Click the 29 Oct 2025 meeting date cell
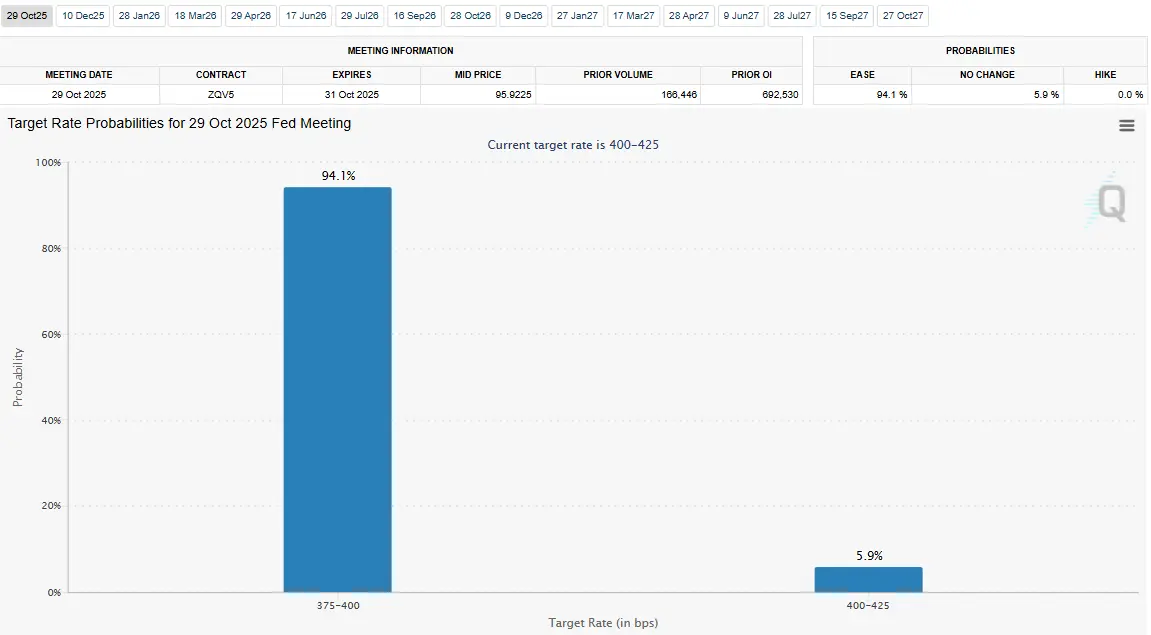This screenshot has height=635, width=1151. [79, 95]
